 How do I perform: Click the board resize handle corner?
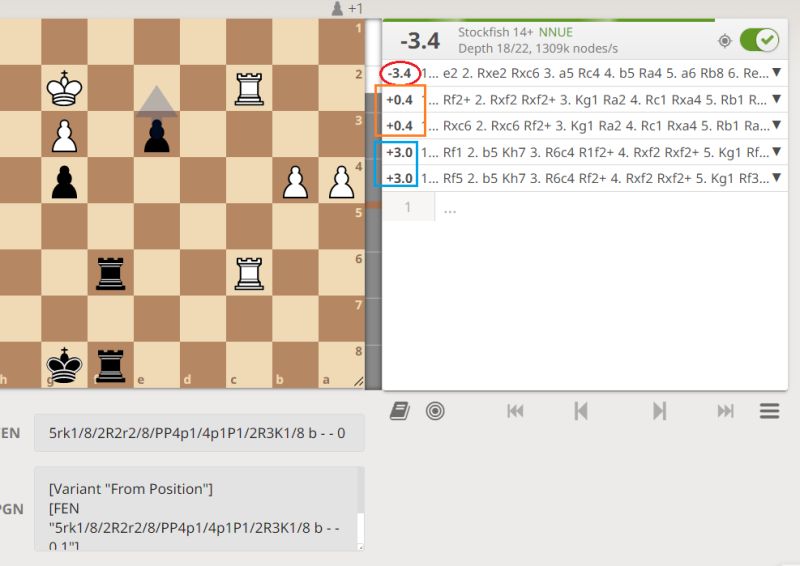coord(359,381)
